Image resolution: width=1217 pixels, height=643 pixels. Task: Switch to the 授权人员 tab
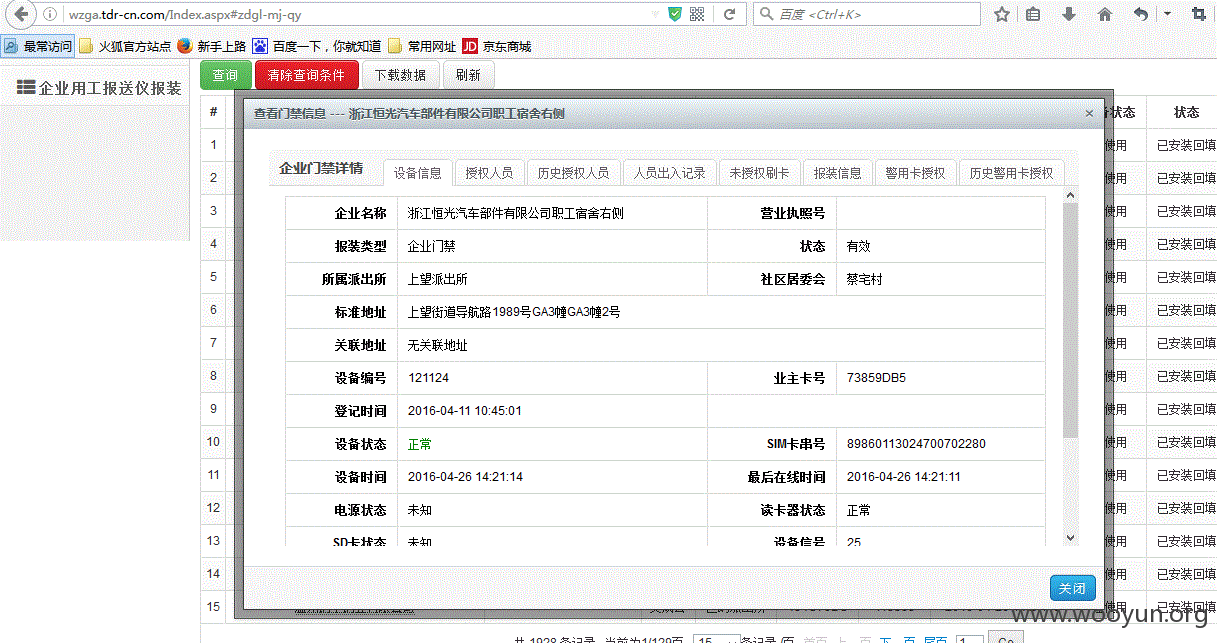[489, 173]
